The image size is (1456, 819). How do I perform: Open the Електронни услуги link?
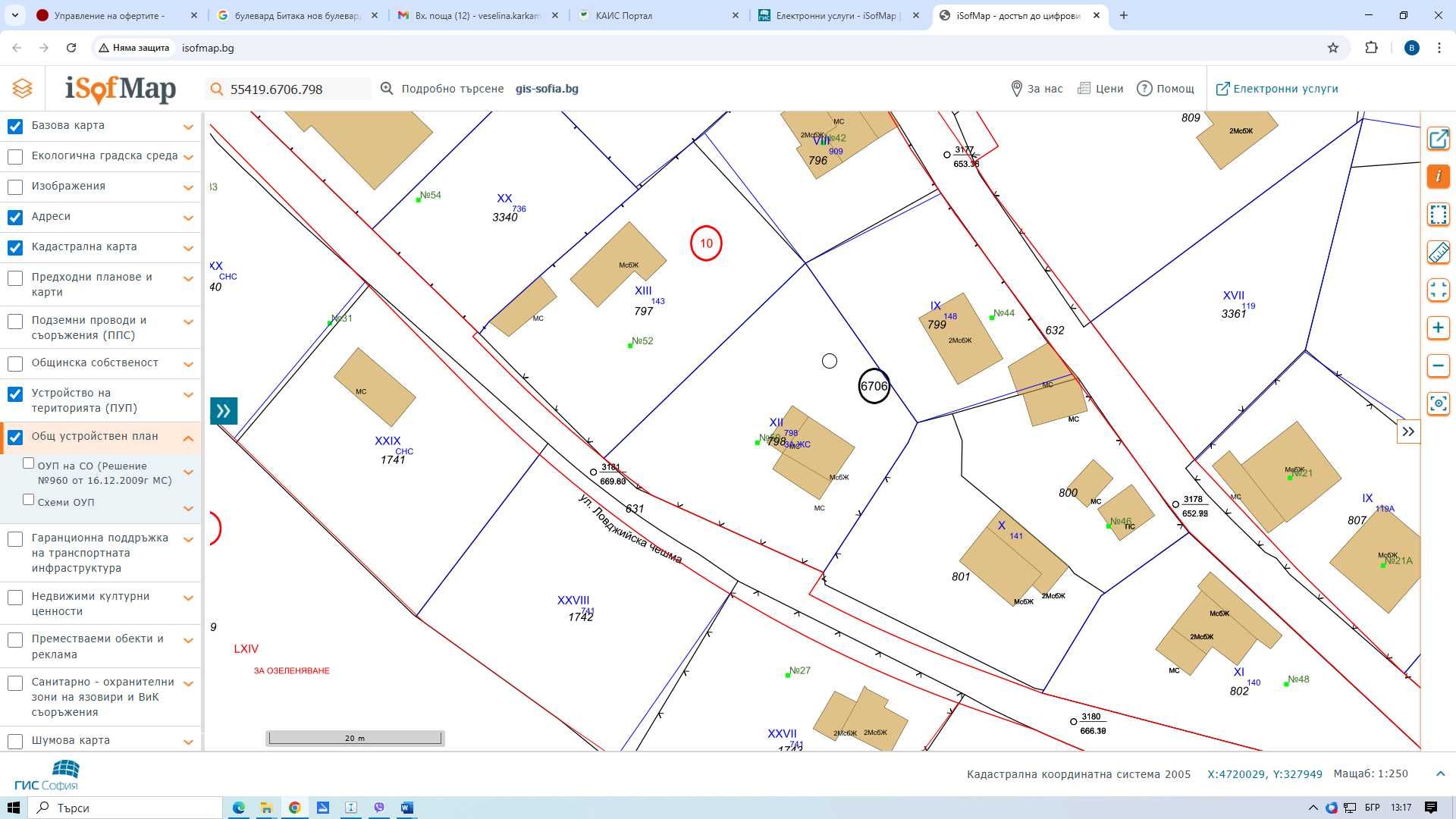[1277, 89]
